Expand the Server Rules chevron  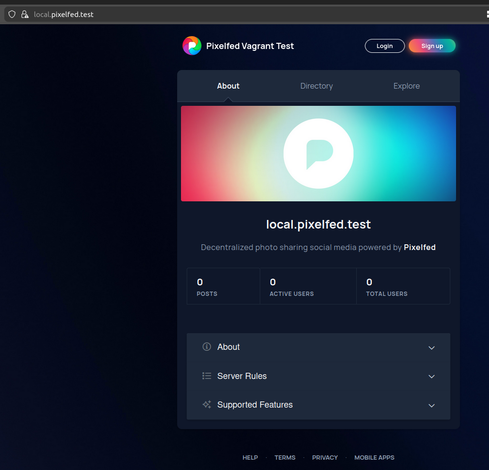coord(431,376)
